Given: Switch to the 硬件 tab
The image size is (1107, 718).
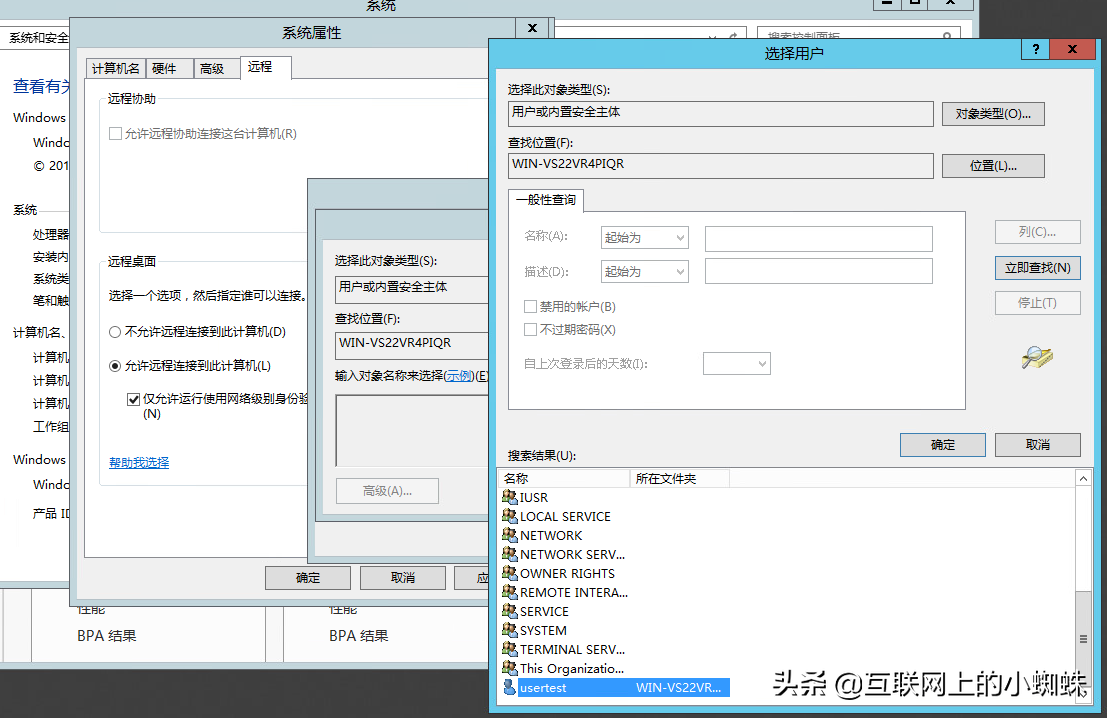Looking at the screenshot, I should 169,68.
